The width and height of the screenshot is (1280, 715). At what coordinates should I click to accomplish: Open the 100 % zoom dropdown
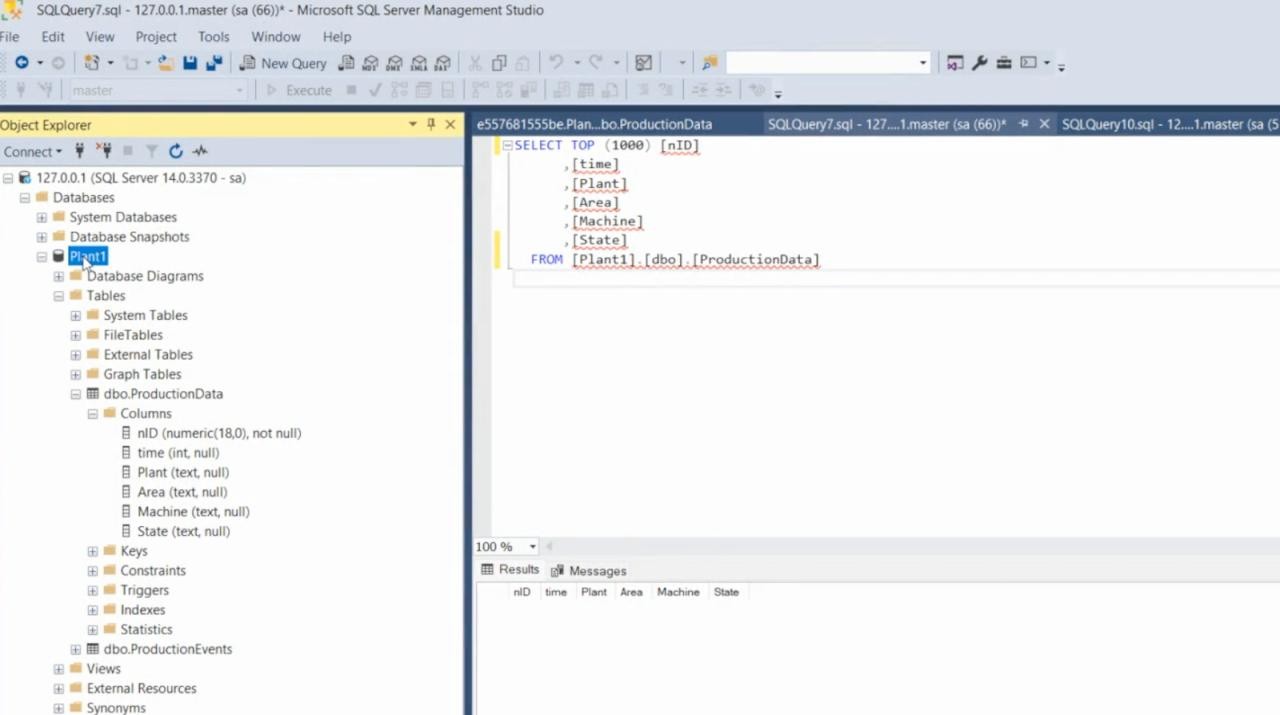532,547
